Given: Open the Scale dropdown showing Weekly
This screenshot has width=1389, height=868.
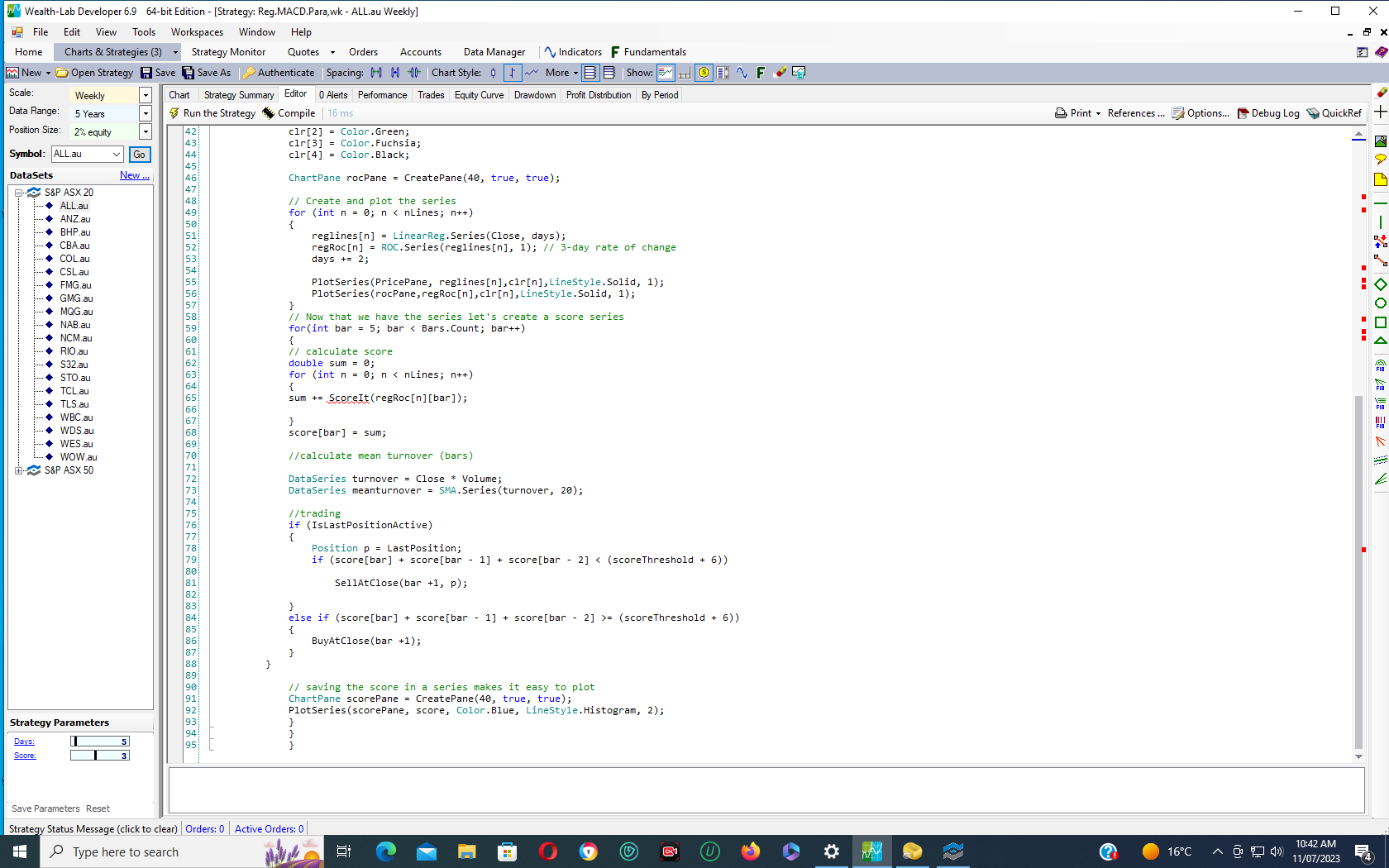Looking at the screenshot, I should tap(146, 95).
